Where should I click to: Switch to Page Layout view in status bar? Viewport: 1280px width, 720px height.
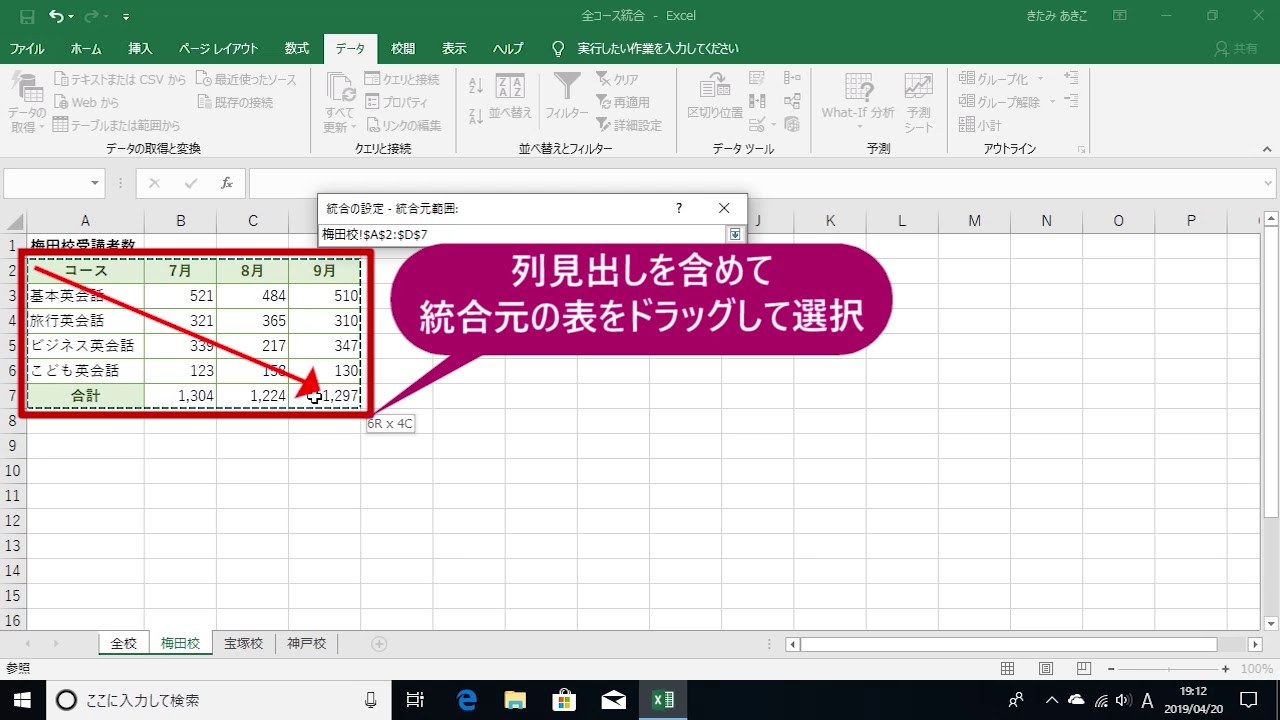1045,669
